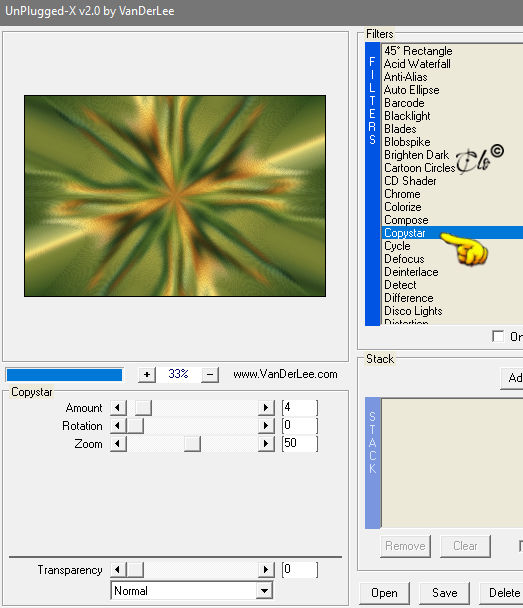
Task: Click the Copystar preview image
Action: click(x=175, y=196)
